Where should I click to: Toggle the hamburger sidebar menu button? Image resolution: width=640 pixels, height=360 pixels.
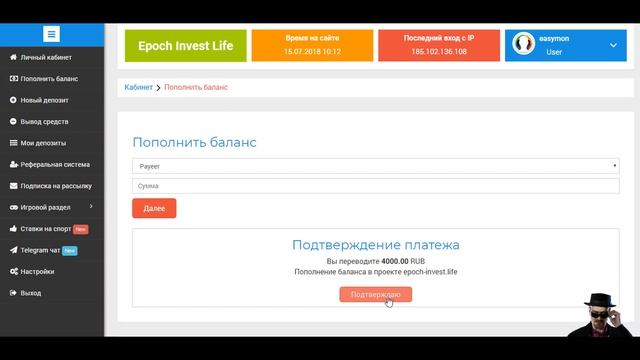point(51,34)
